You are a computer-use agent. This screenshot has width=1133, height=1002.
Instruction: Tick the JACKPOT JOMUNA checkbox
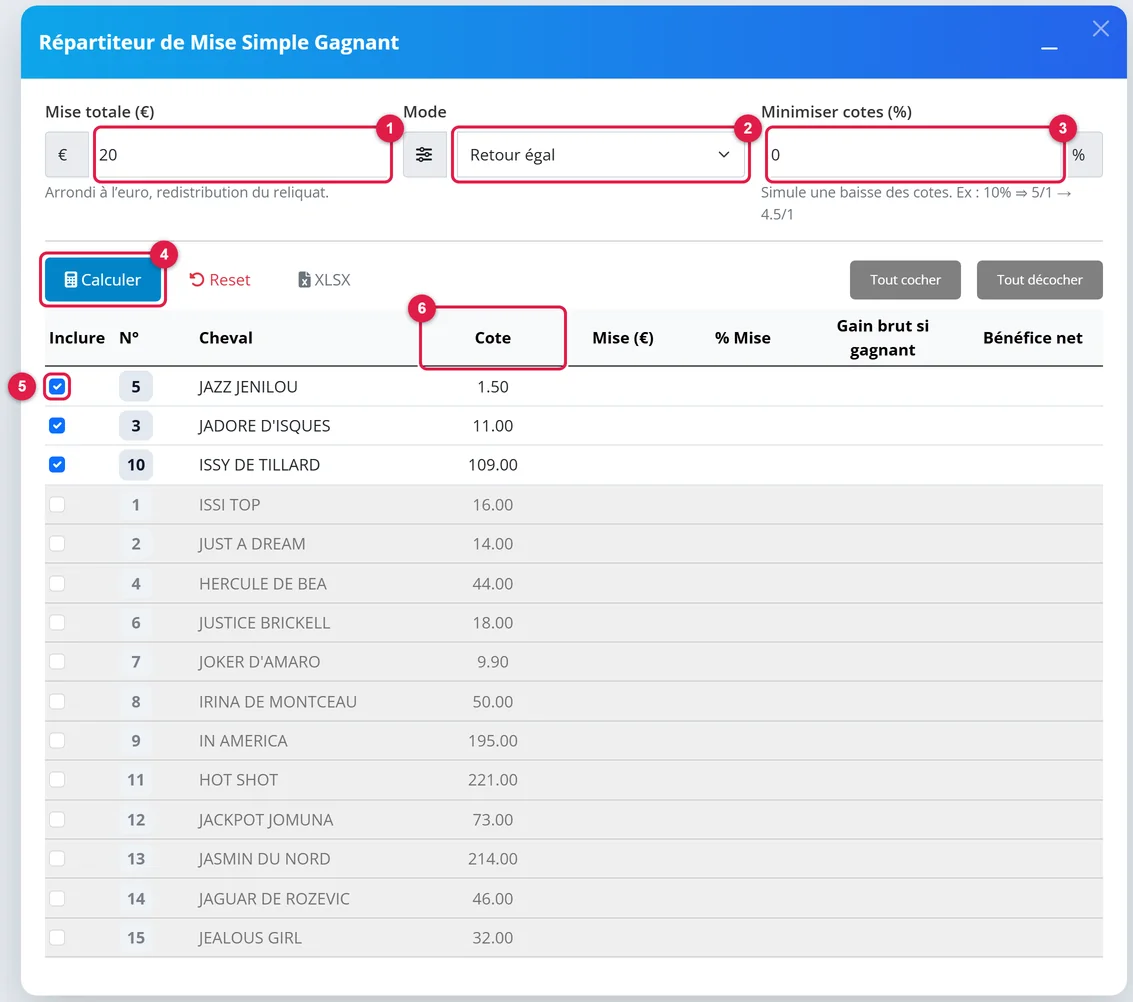coord(57,819)
